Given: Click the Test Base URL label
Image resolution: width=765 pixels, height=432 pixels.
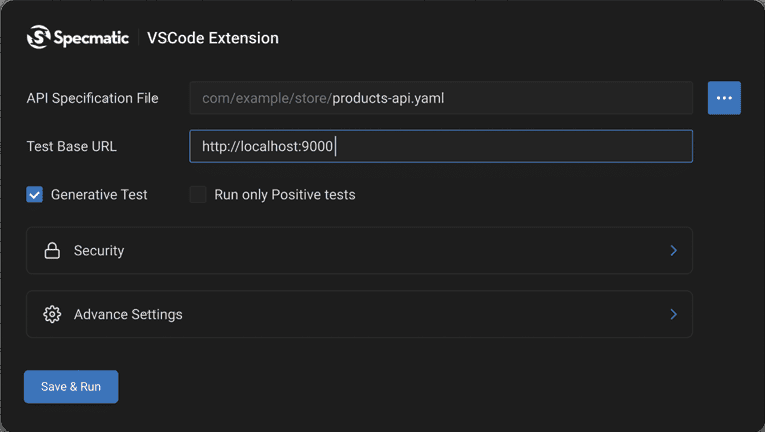Looking at the screenshot, I should click(x=71, y=146).
